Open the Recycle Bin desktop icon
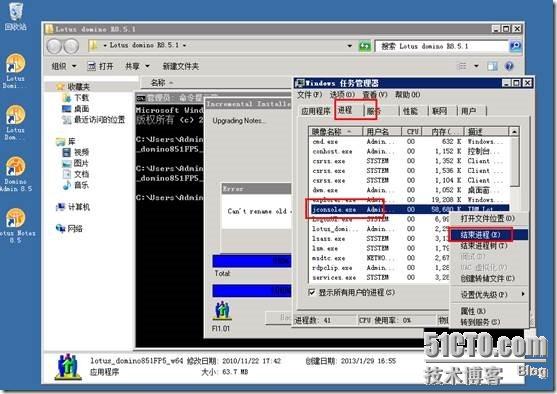 [x=16, y=15]
